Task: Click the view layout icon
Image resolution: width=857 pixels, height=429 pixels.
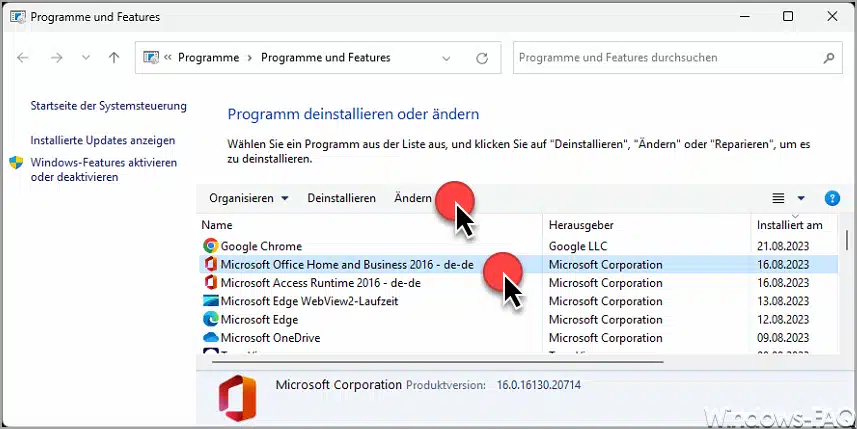Action: (778, 198)
